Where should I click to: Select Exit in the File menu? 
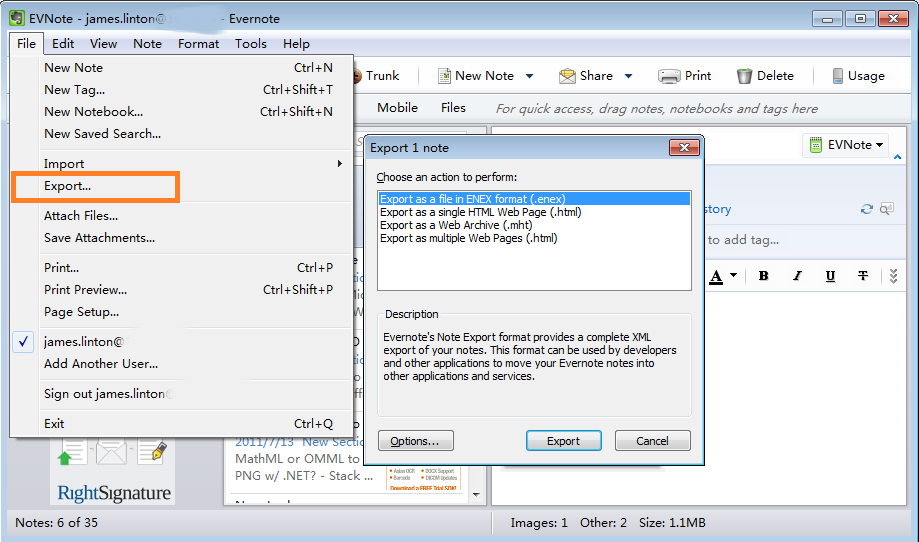pos(182,424)
